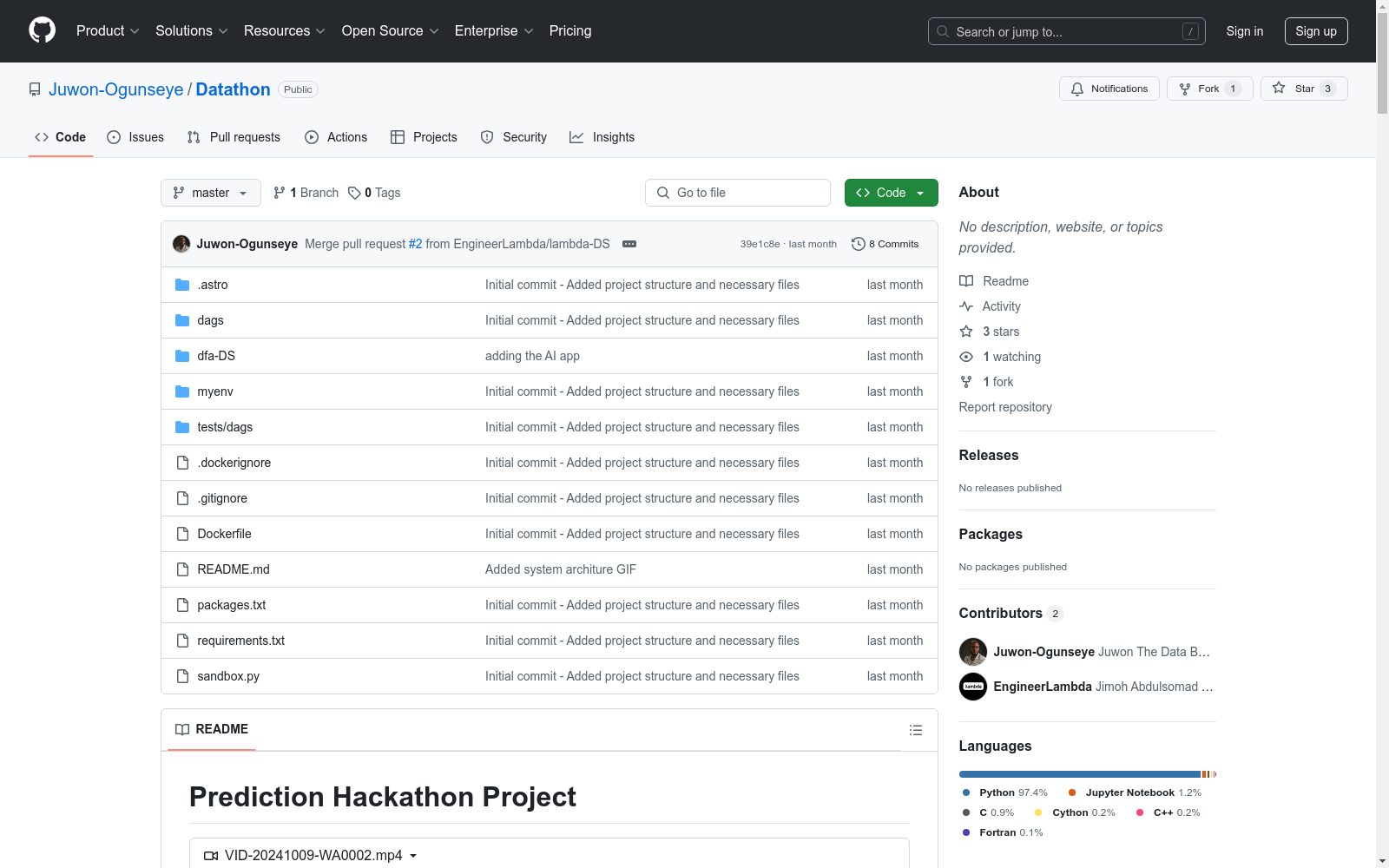
Task: Open the sandbox.py file
Action: click(228, 676)
